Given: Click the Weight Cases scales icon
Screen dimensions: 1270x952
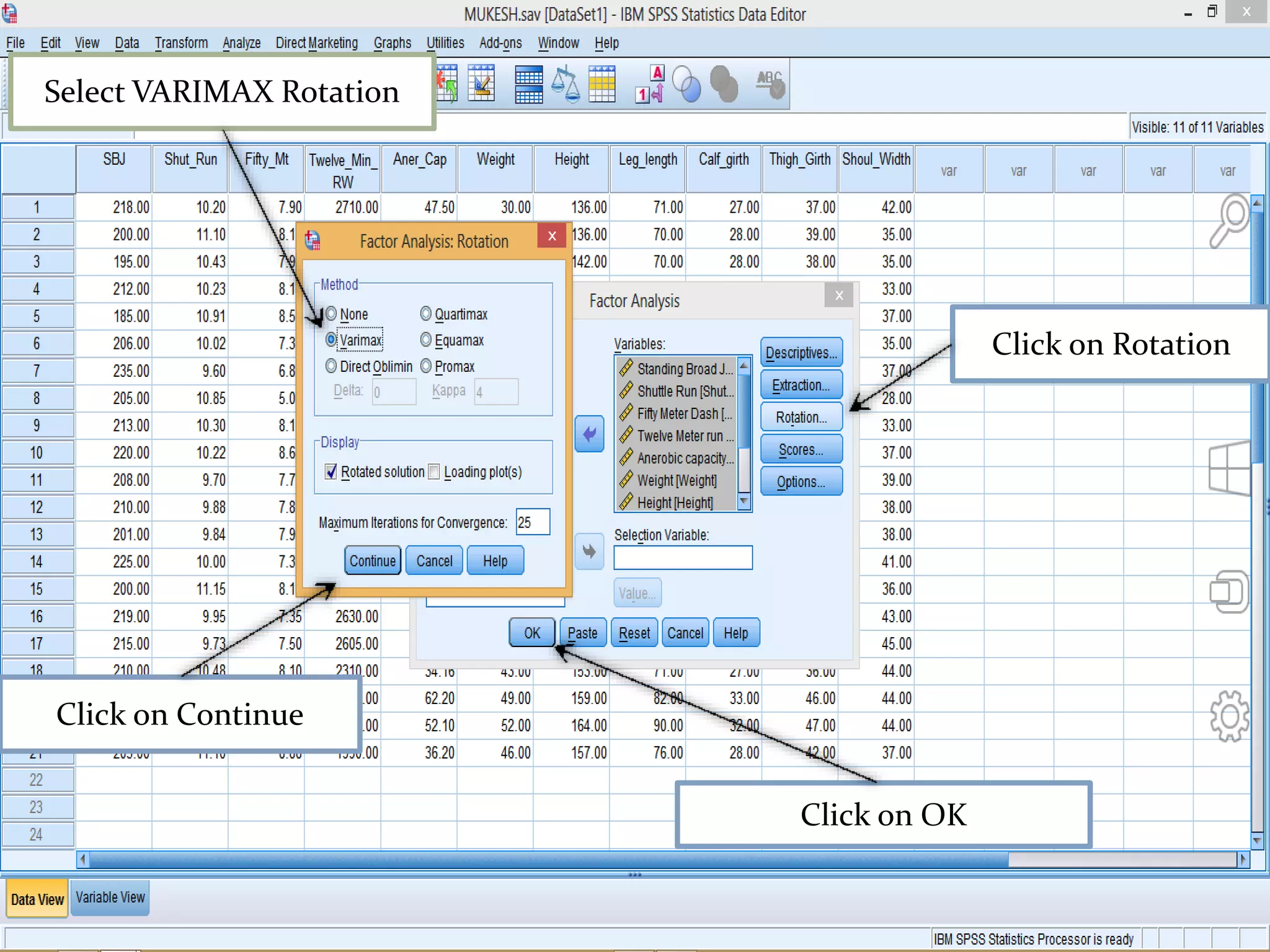Looking at the screenshot, I should (x=566, y=83).
